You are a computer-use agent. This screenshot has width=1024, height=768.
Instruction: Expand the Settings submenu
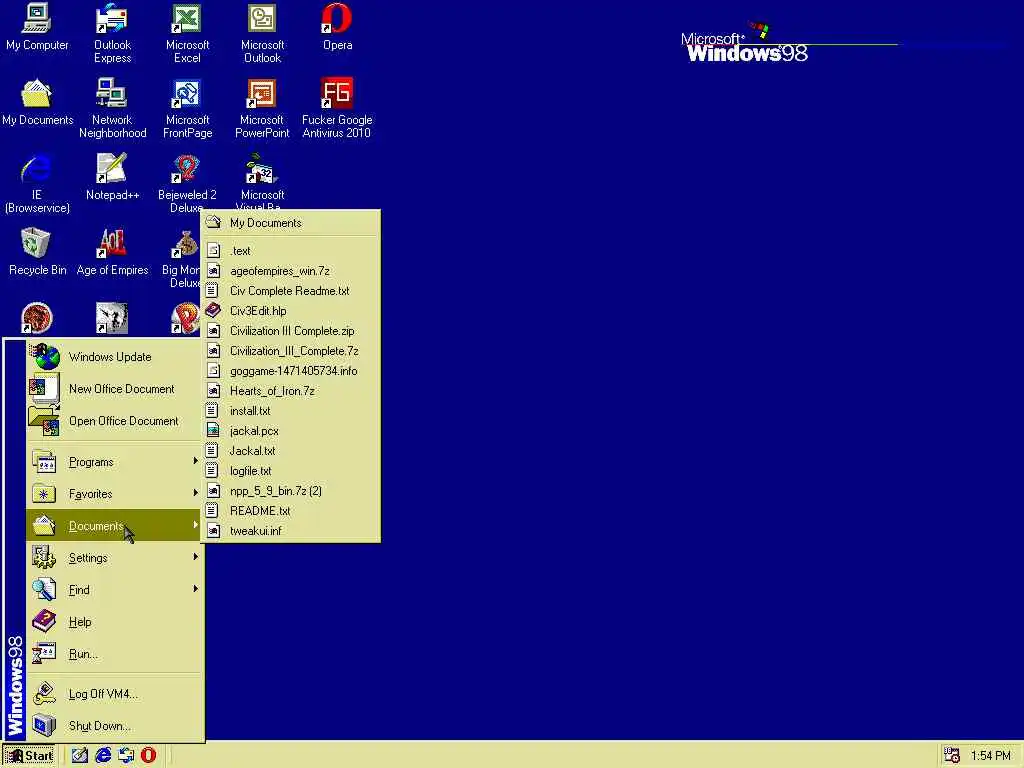coord(114,558)
